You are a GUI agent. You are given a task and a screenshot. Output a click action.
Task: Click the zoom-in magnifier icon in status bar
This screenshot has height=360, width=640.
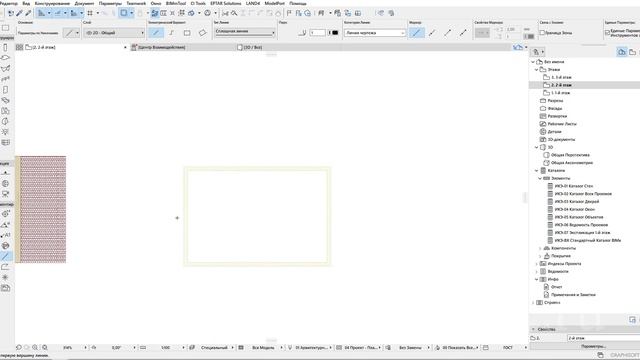coord(35,347)
